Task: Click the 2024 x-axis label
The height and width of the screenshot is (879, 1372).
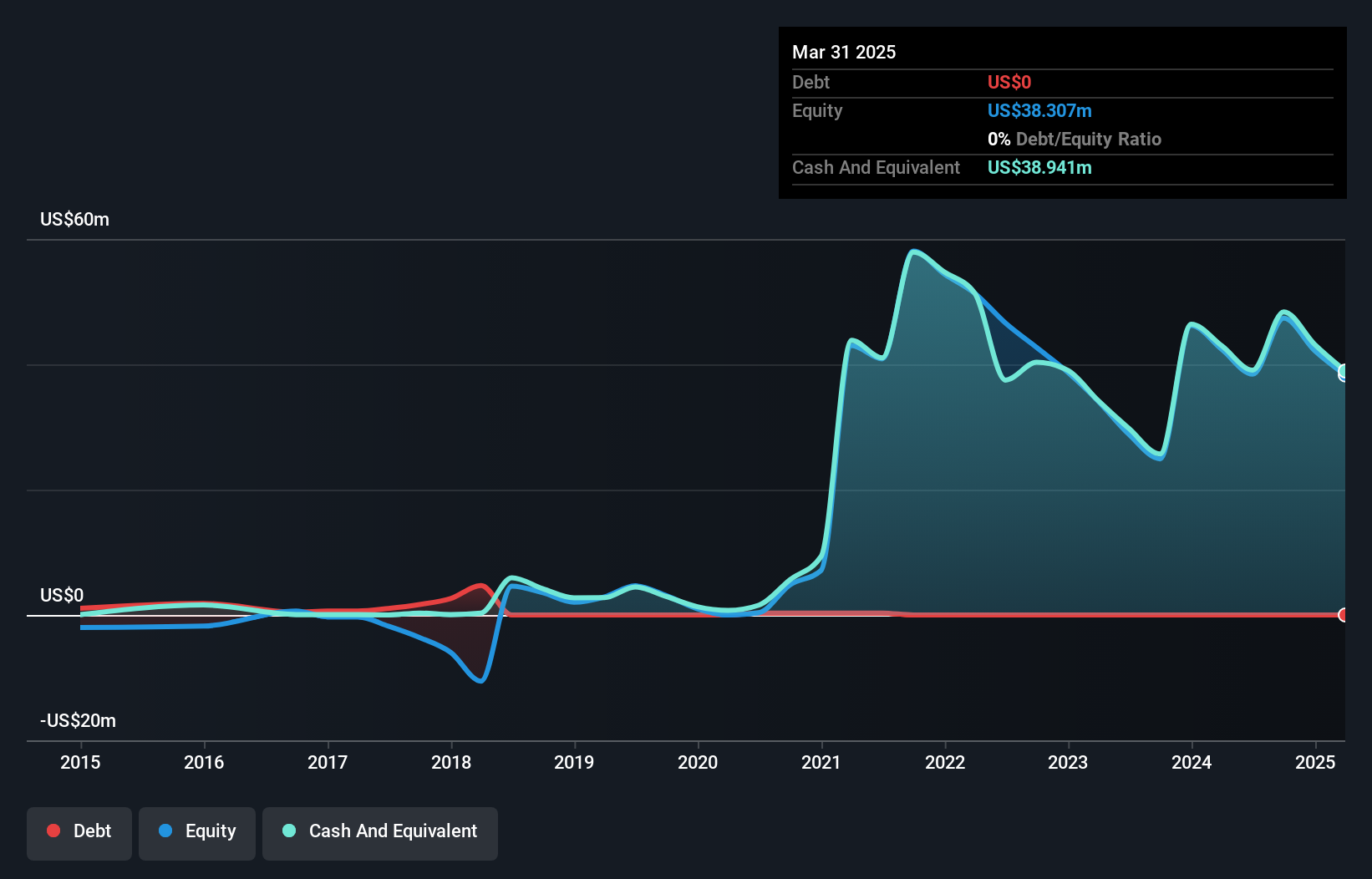Action: pyautogui.click(x=1192, y=762)
